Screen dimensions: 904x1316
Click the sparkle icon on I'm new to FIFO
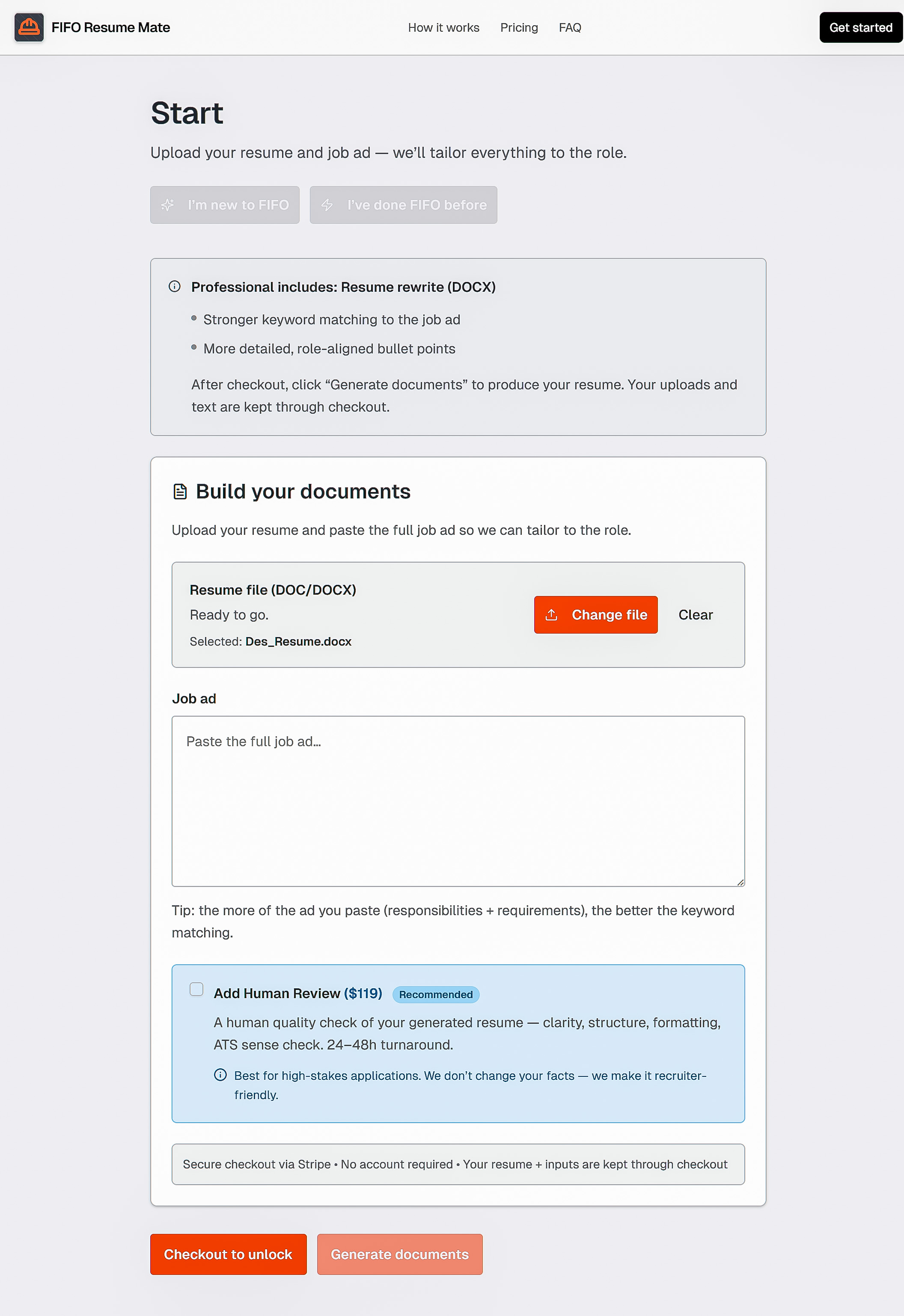[168, 205]
